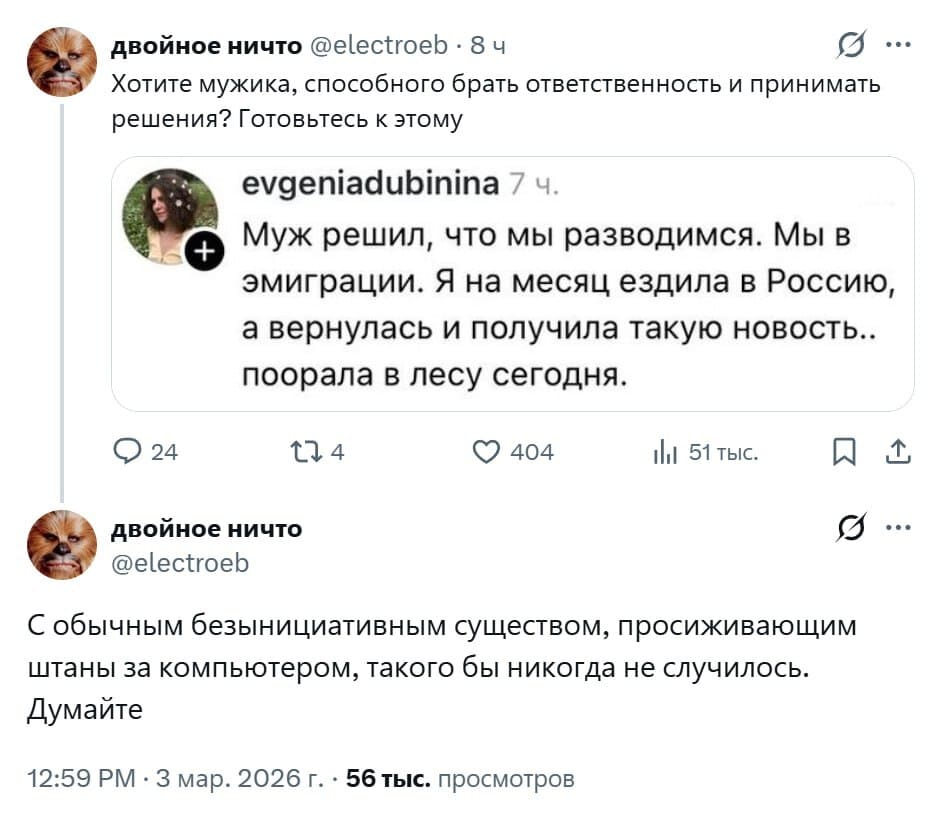Bookmark the tweet via bookmark icon

(846, 452)
